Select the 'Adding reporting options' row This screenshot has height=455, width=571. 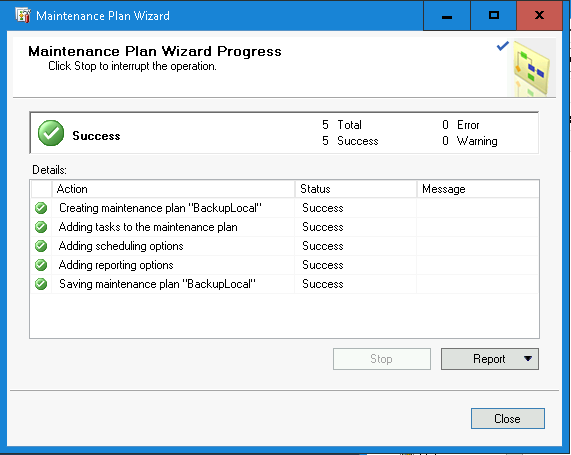(284, 265)
